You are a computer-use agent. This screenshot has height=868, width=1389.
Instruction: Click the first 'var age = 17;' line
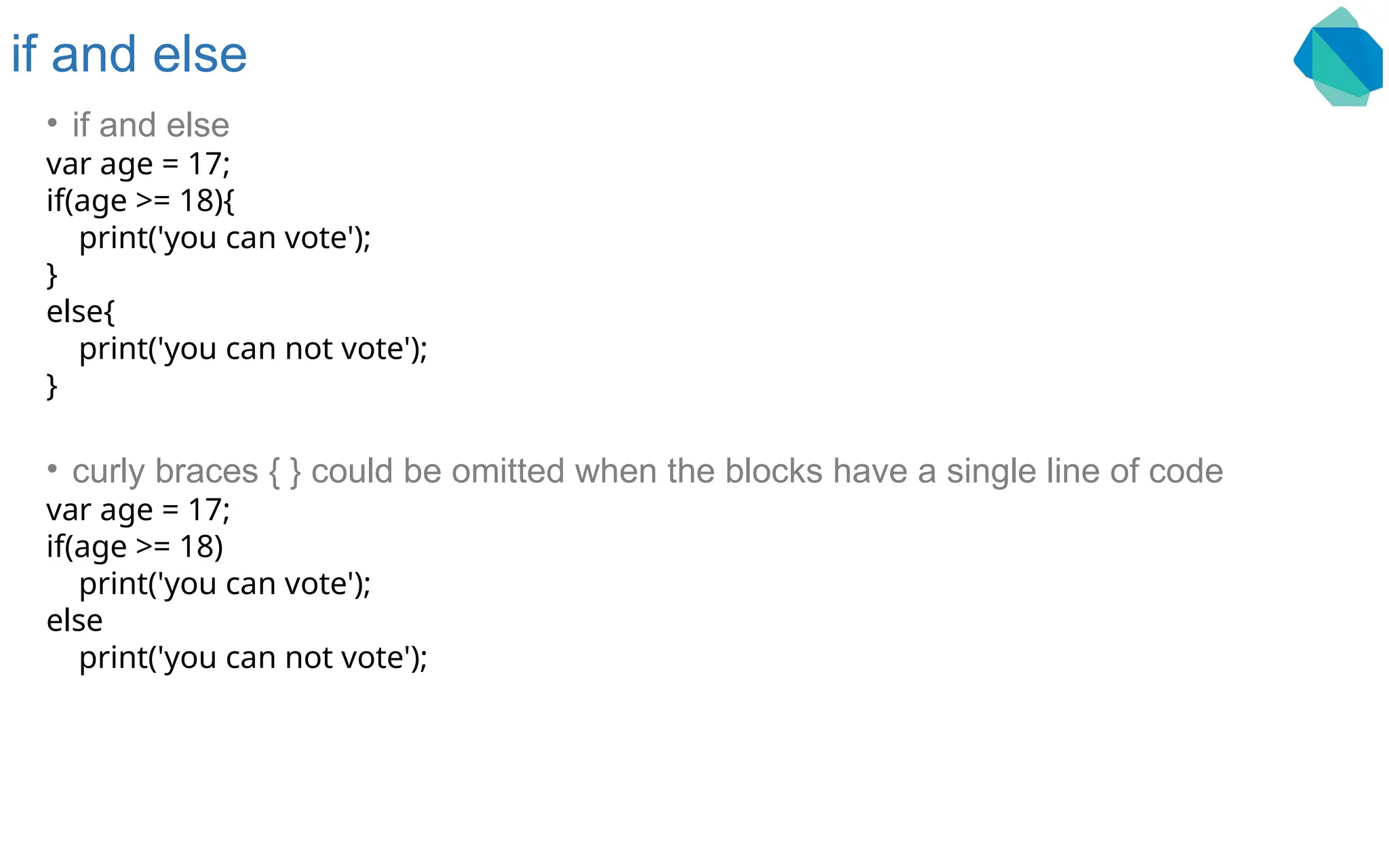pyautogui.click(x=138, y=164)
